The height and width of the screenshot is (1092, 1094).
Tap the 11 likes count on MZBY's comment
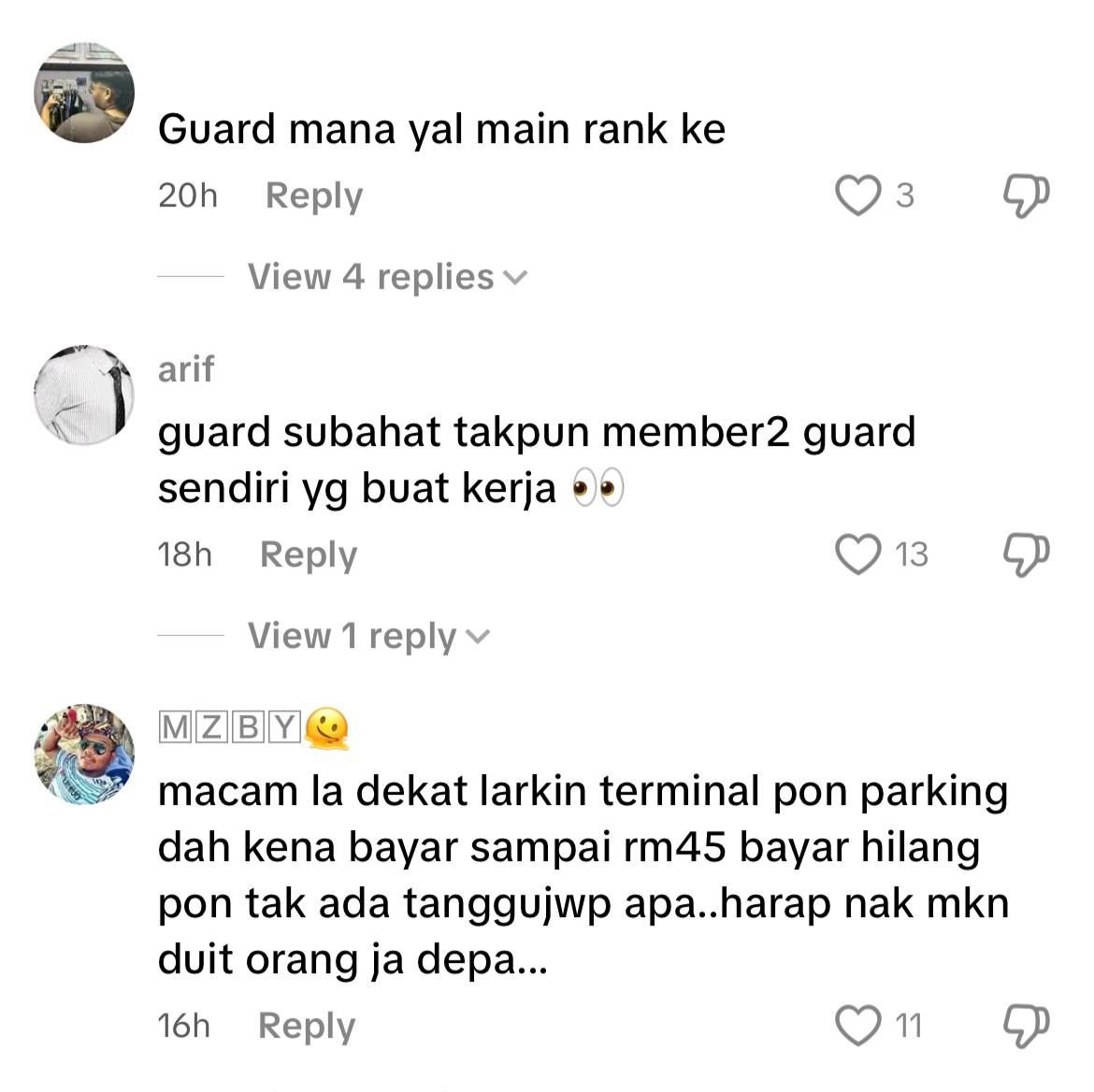tap(909, 1026)
